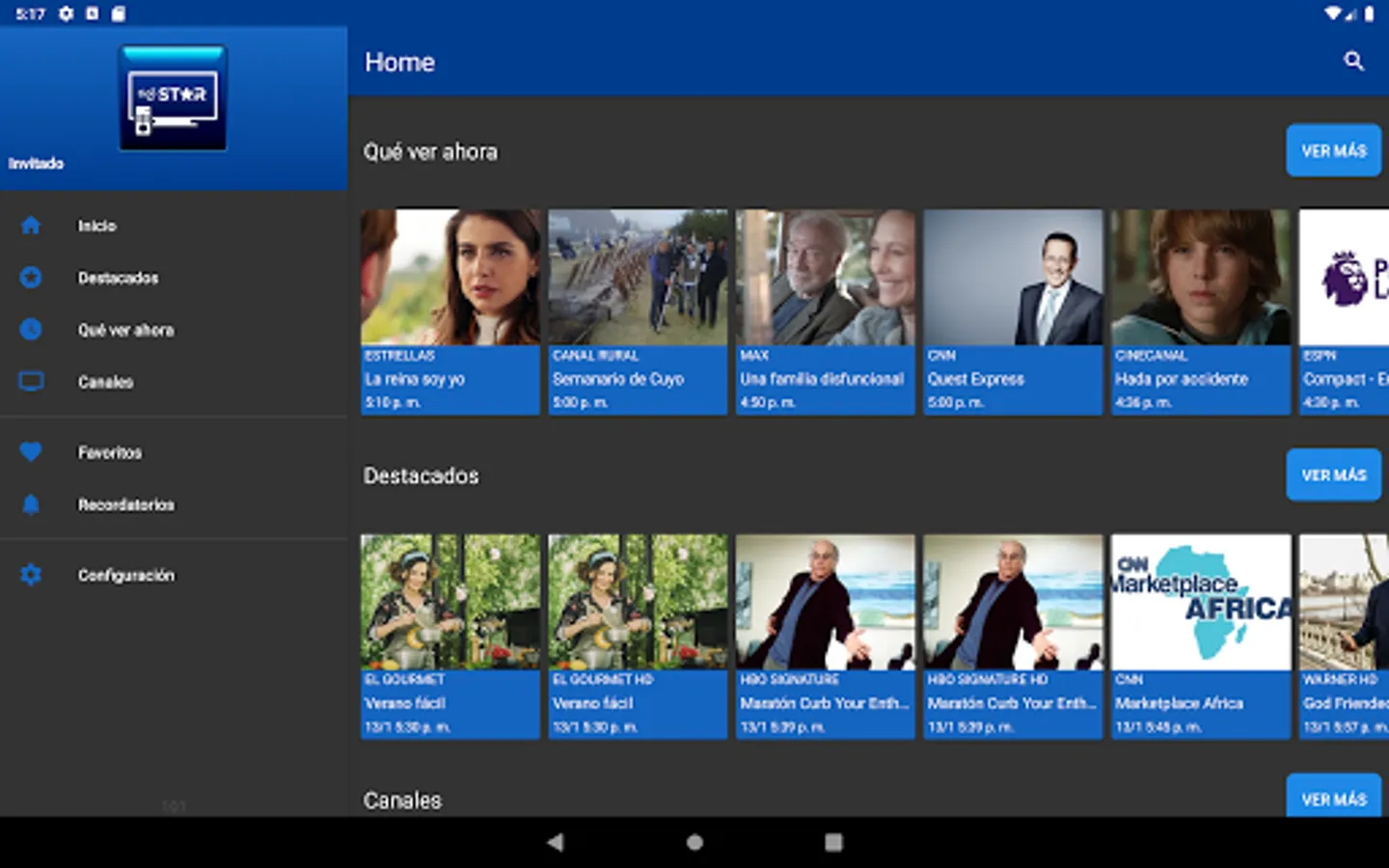The image size is (1389, 868).
Task: Click the Destacados section heading
Action: (x=421, y=475)
